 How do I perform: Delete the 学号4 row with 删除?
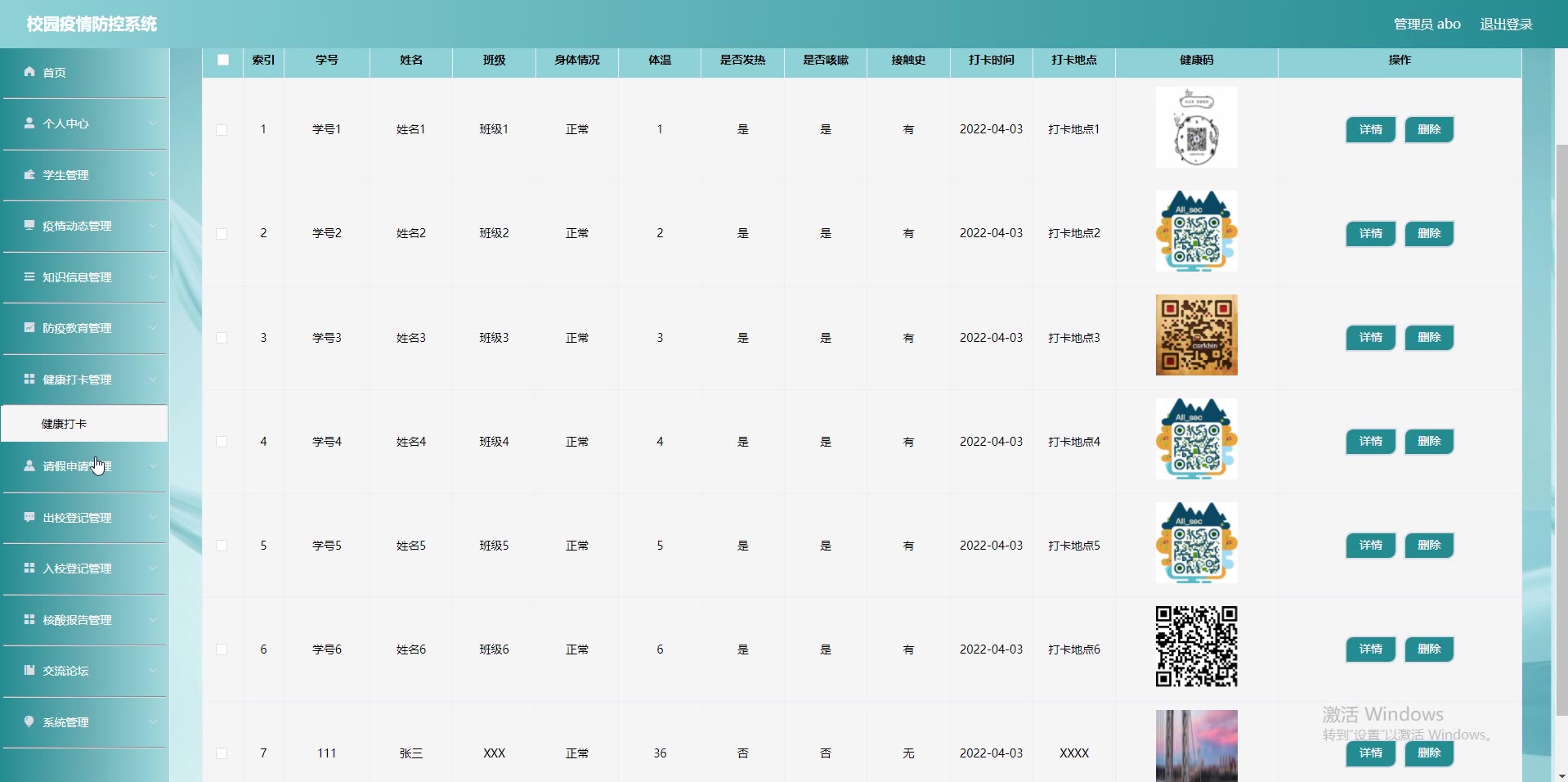coord(1429,441)
